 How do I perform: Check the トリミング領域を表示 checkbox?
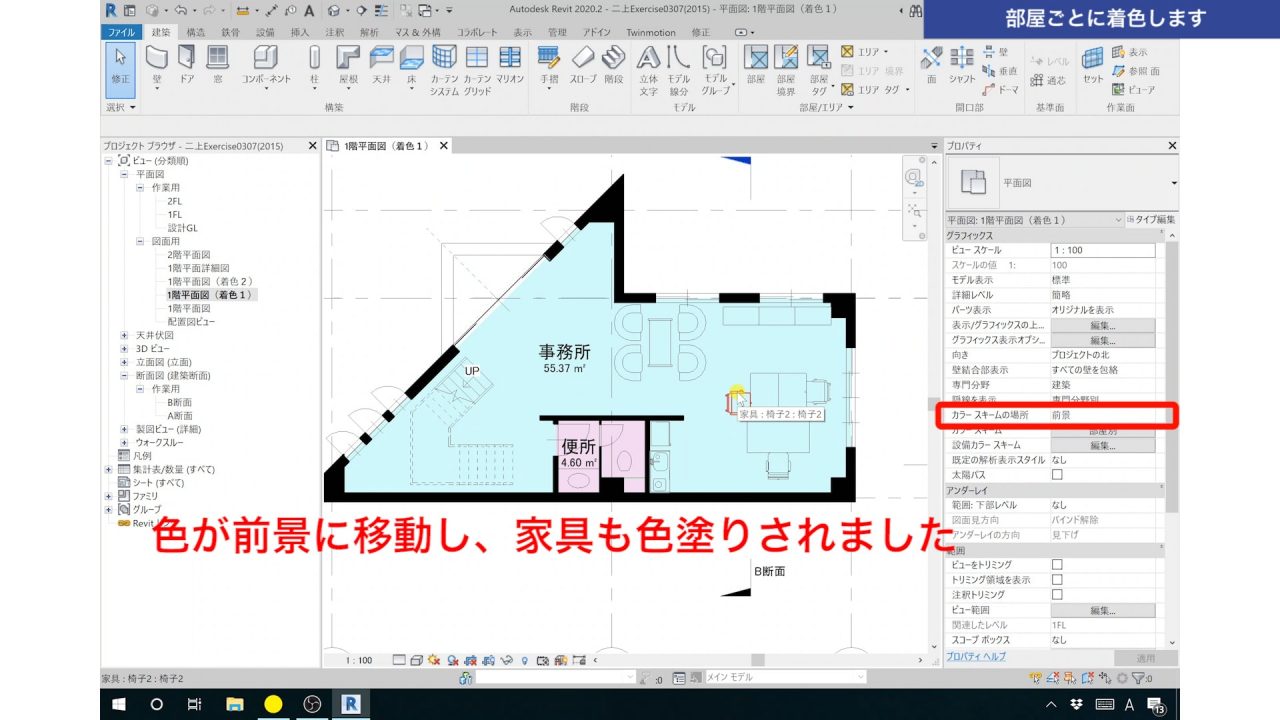1057,579
